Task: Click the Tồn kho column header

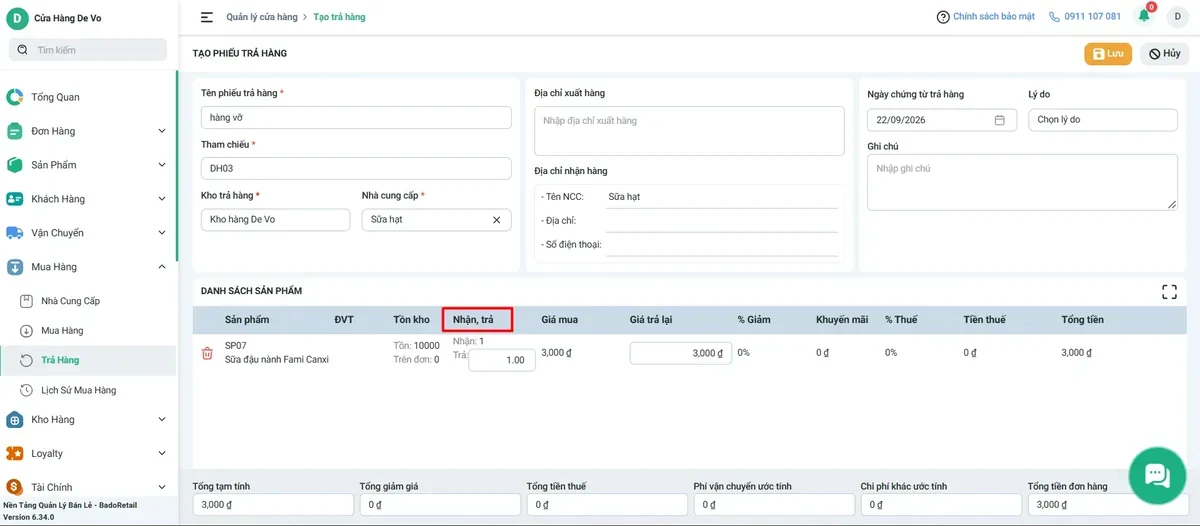Action: [x=411, y=320]
